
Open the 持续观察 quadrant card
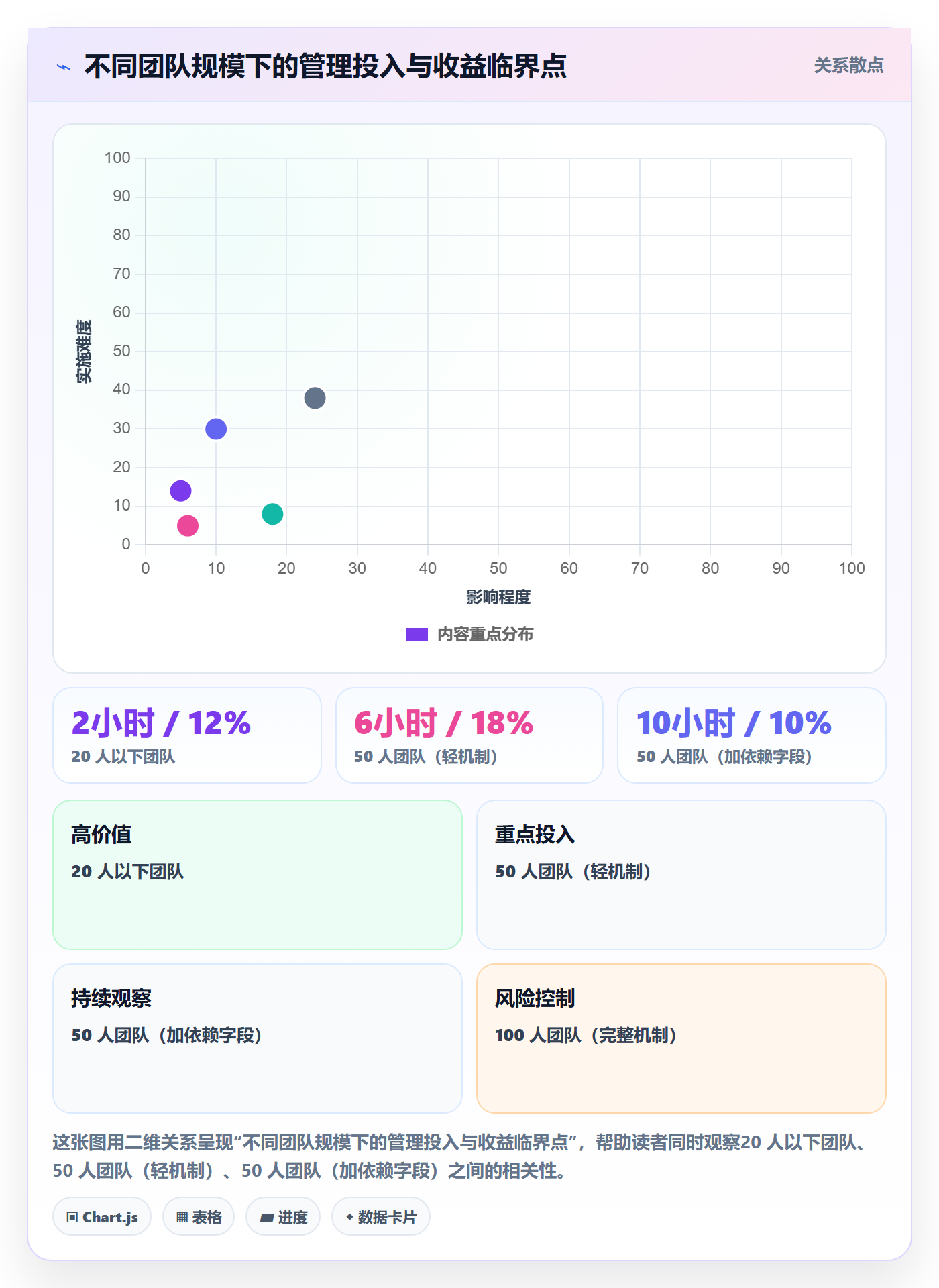tap(258, 1038)
